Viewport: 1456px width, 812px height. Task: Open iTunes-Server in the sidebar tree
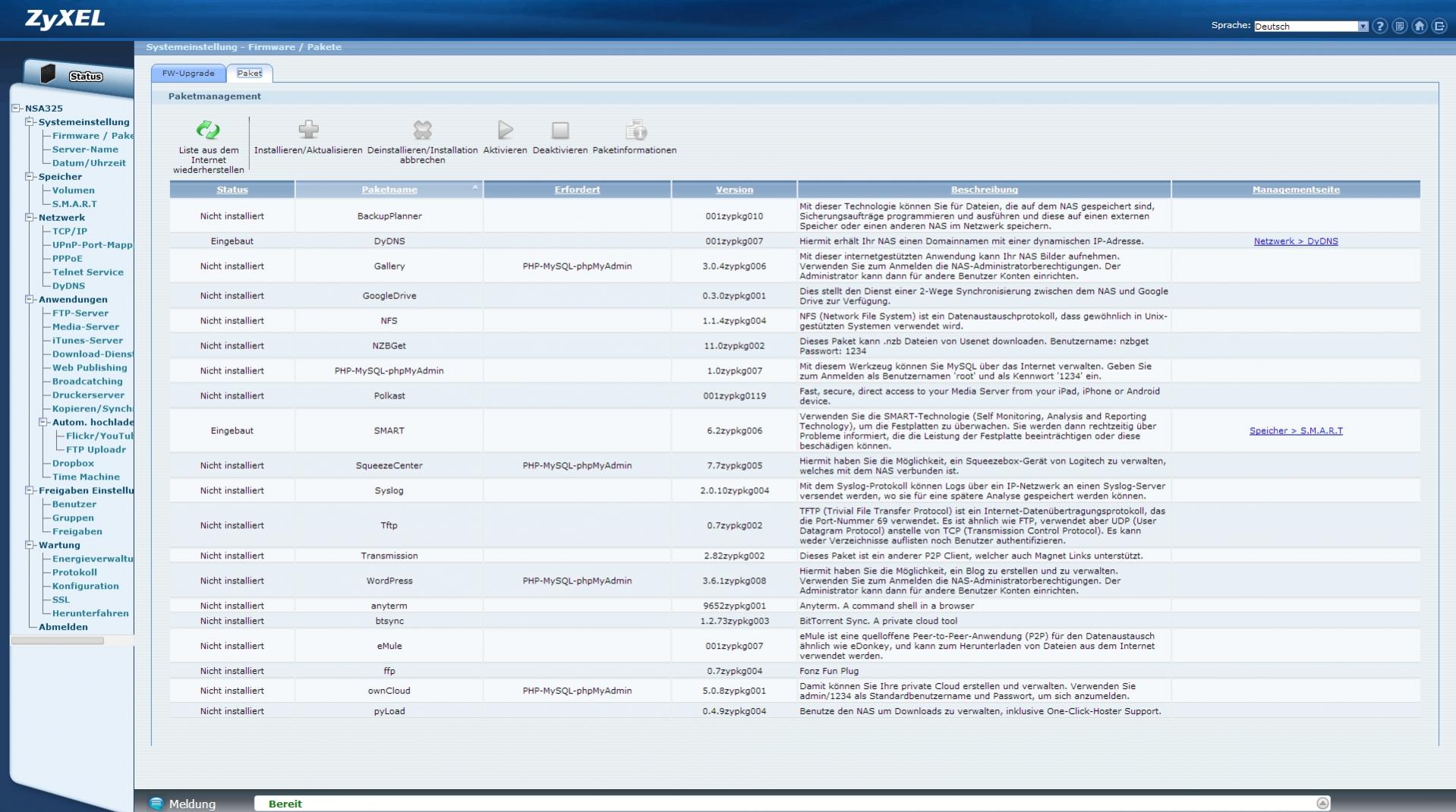click(87, 341)
